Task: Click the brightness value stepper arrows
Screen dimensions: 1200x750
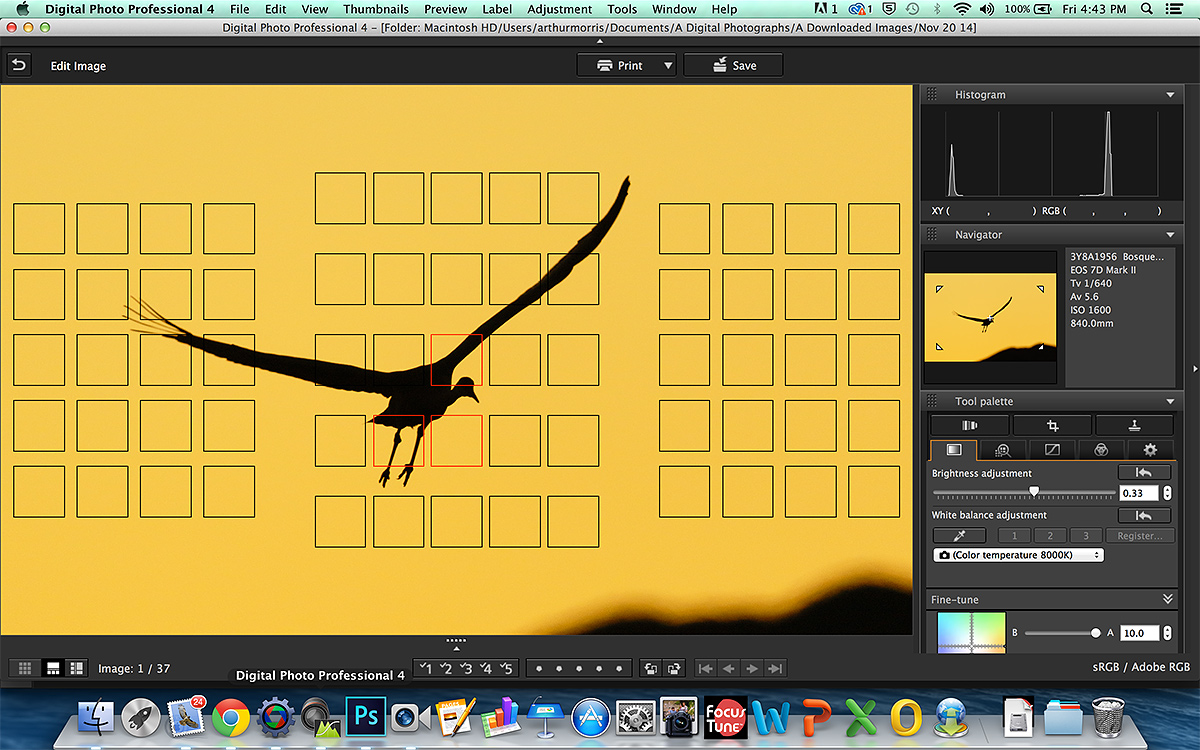Action: [x=1167, y=493]
